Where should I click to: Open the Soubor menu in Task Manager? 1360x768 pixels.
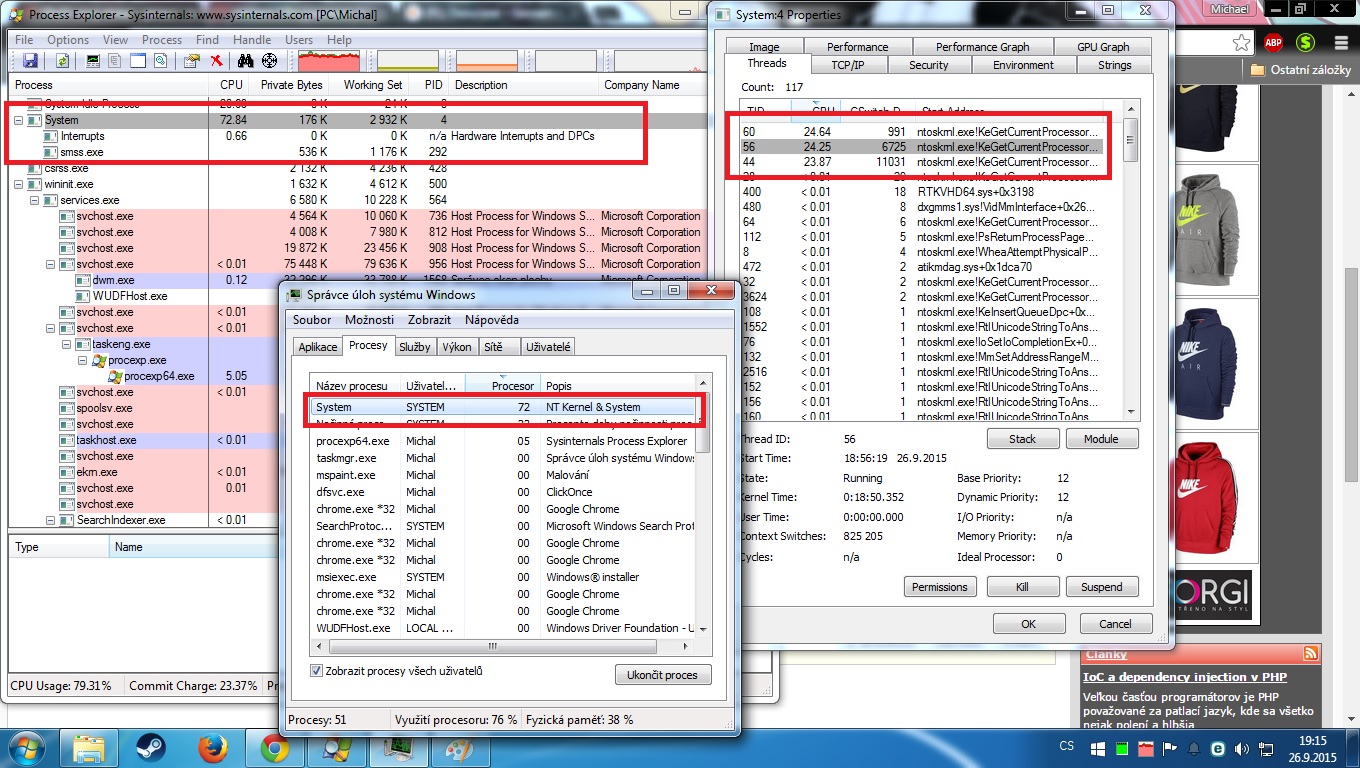(311, 320)
